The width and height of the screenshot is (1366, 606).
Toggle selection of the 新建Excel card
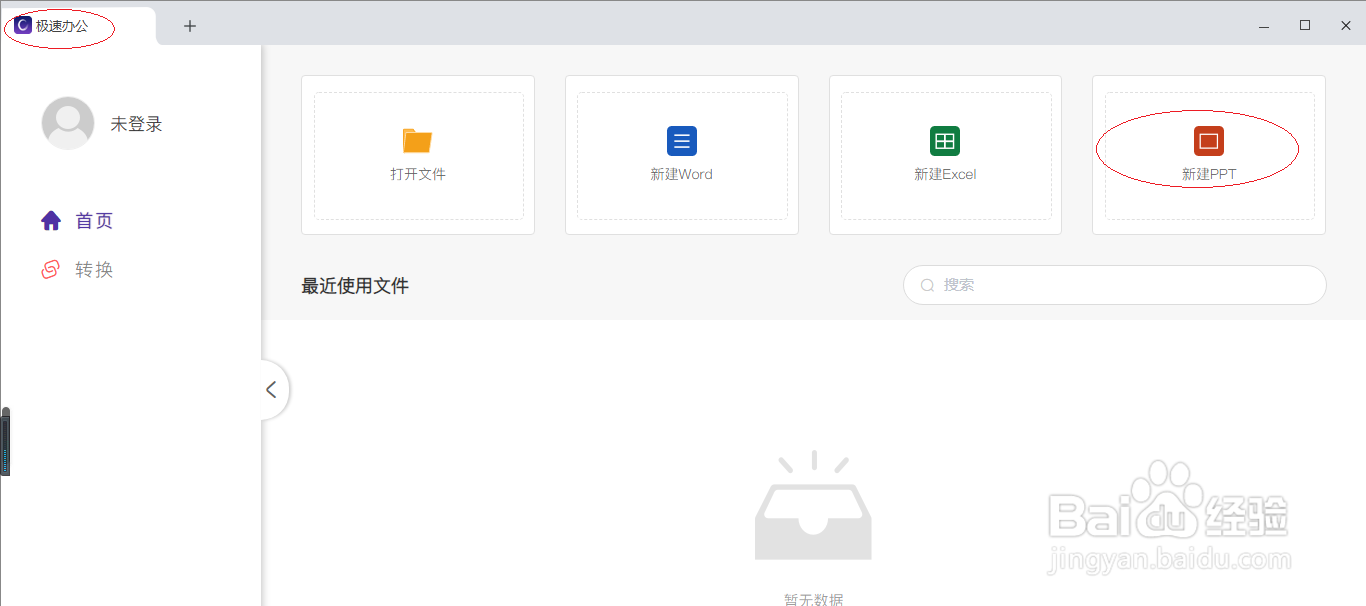point(945,155)
